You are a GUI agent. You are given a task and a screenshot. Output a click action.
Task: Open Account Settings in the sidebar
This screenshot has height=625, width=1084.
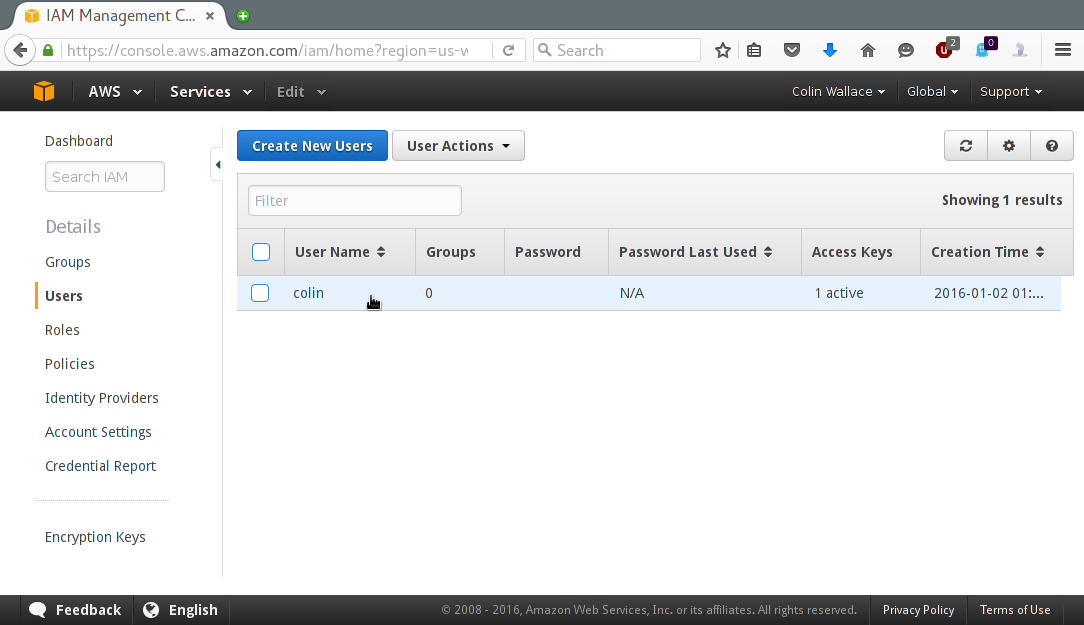click(98, 432)
